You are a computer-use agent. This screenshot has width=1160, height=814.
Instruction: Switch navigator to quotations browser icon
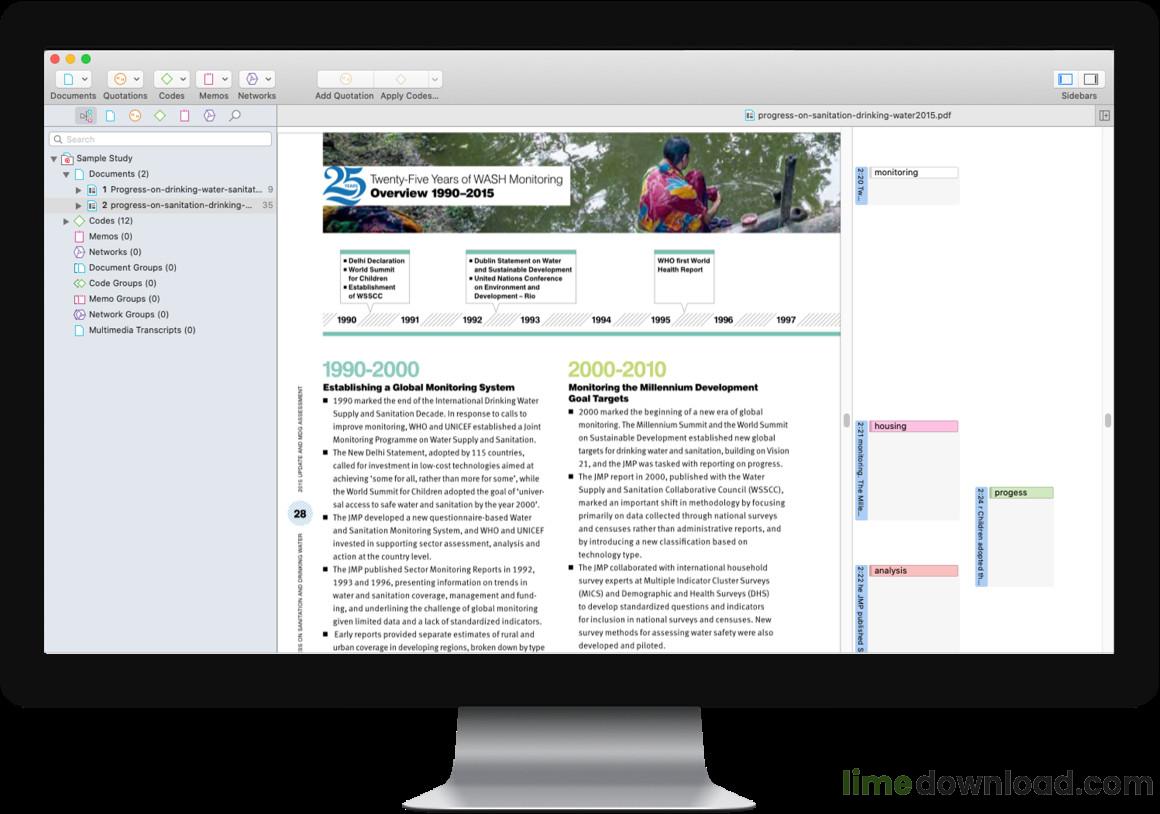click(135, 116)
